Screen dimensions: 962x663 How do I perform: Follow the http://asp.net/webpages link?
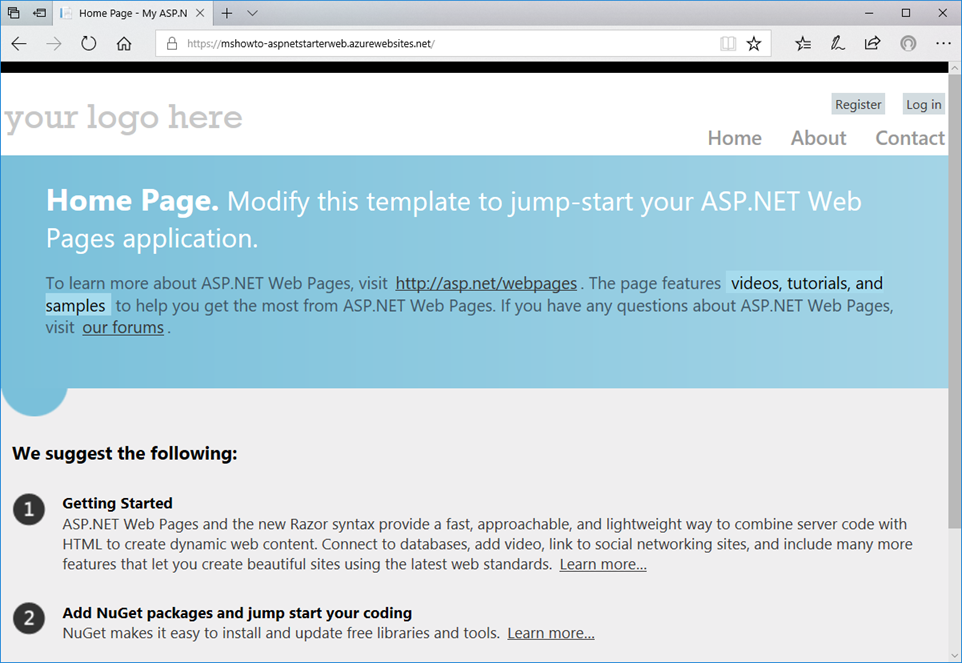tap(486, 283)
